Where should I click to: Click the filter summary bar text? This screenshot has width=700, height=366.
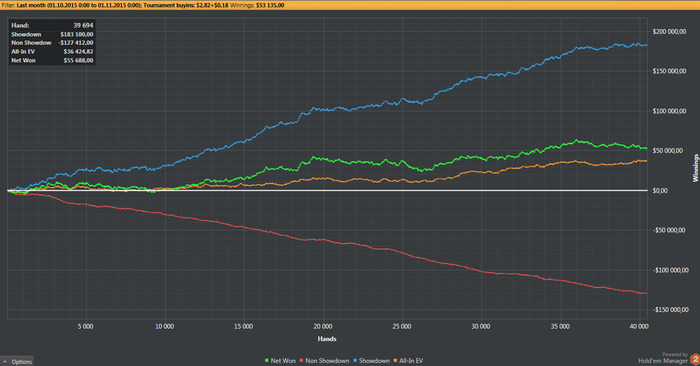(143, 5)
